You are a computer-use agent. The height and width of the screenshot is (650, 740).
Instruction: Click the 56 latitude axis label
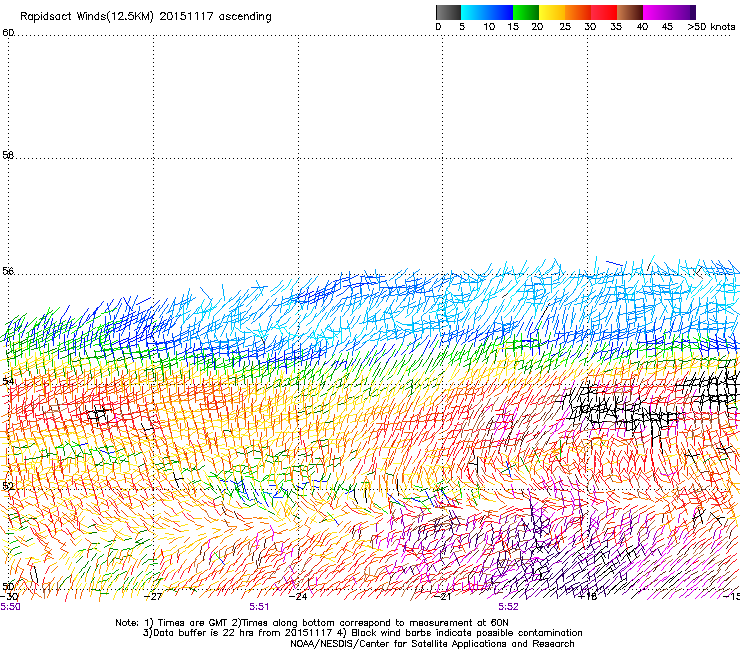pyautogui.click(x=8, y=271)
